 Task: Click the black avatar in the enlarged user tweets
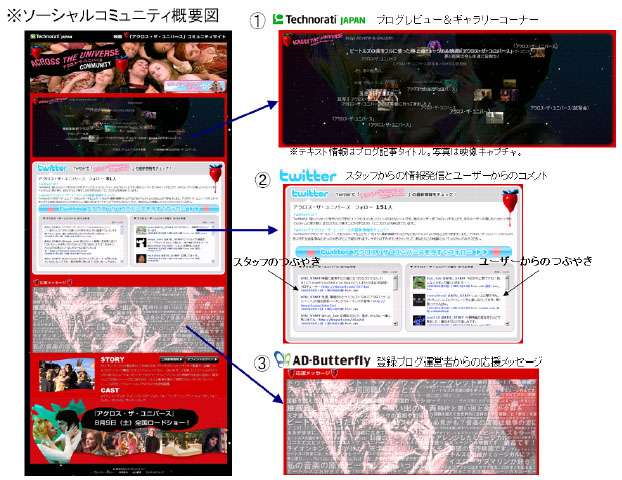[419, 300]
